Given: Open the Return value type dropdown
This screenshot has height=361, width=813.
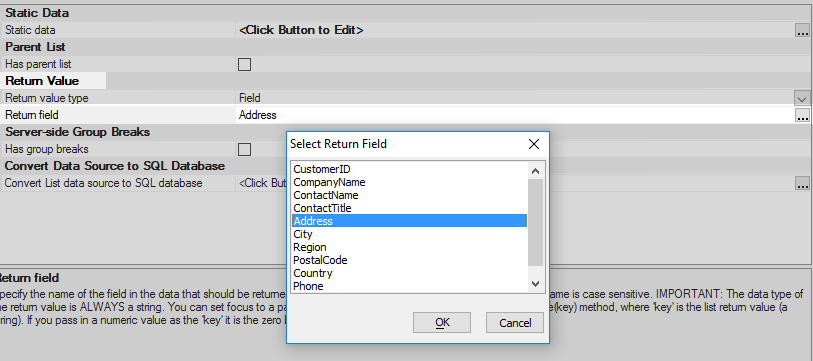Looking at the screenshot, I should pos(802,98).
